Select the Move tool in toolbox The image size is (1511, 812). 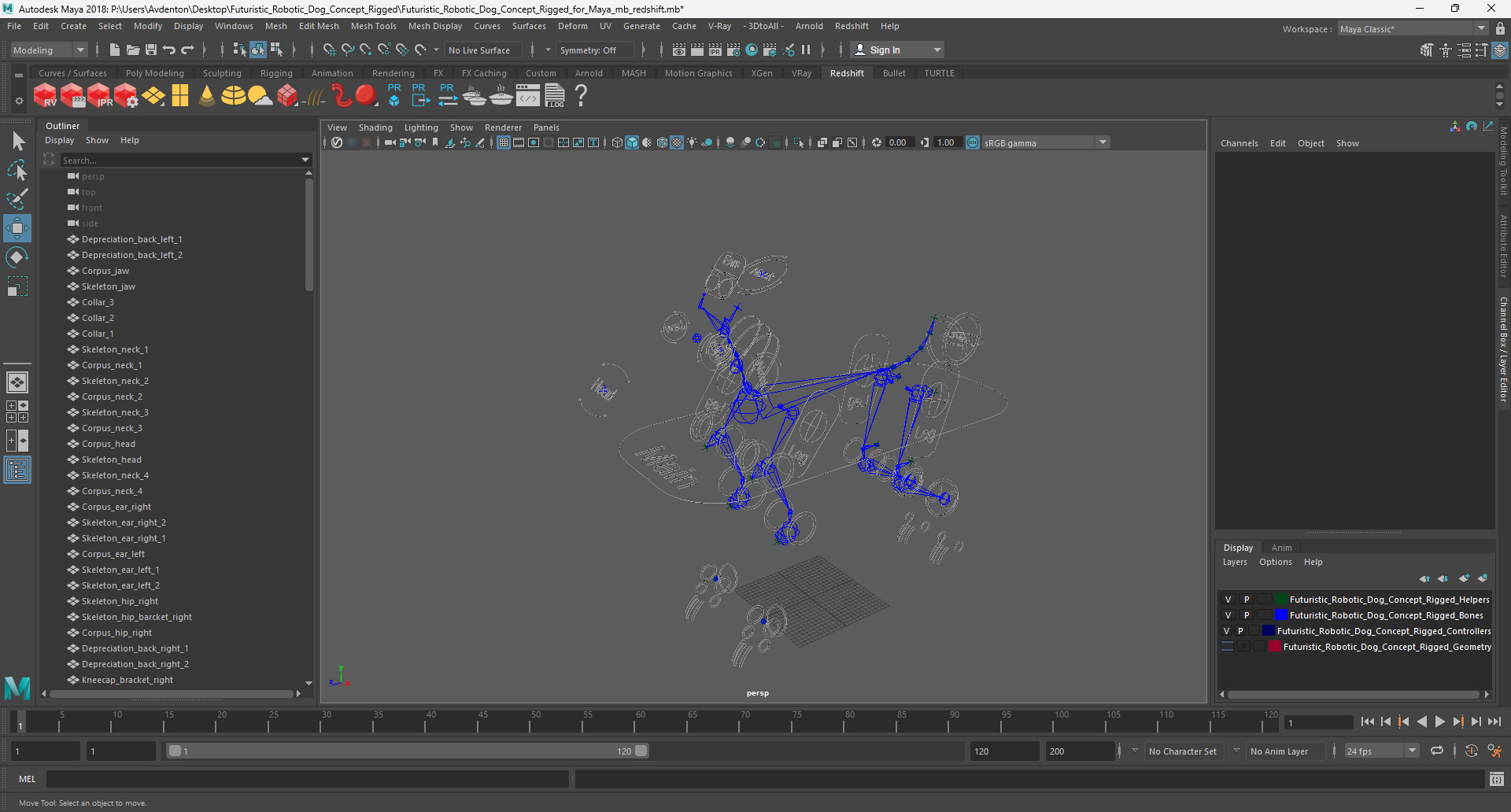(x=17, y=229)
